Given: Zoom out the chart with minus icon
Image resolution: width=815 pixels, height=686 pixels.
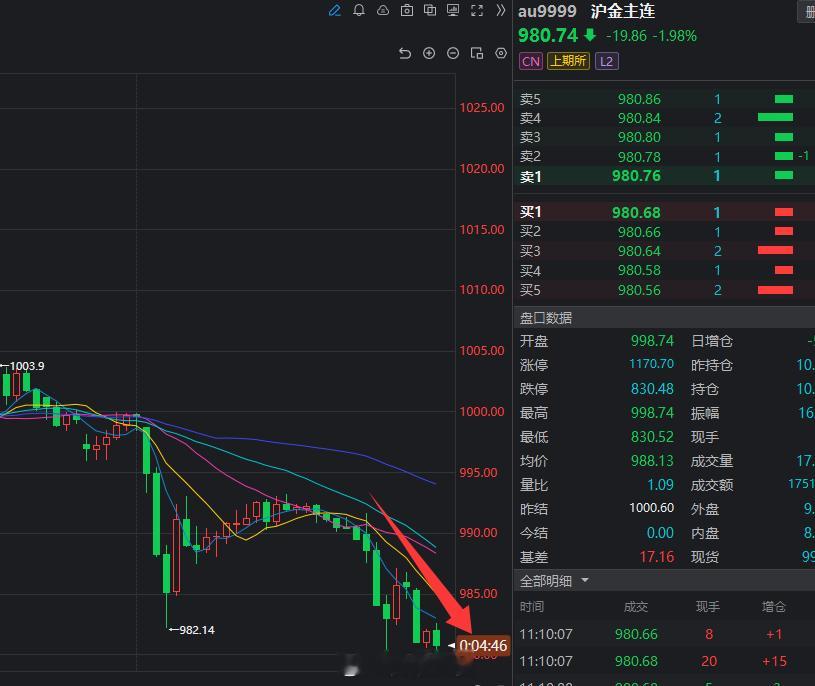Looking at the screenshot, I should (453, 53).
